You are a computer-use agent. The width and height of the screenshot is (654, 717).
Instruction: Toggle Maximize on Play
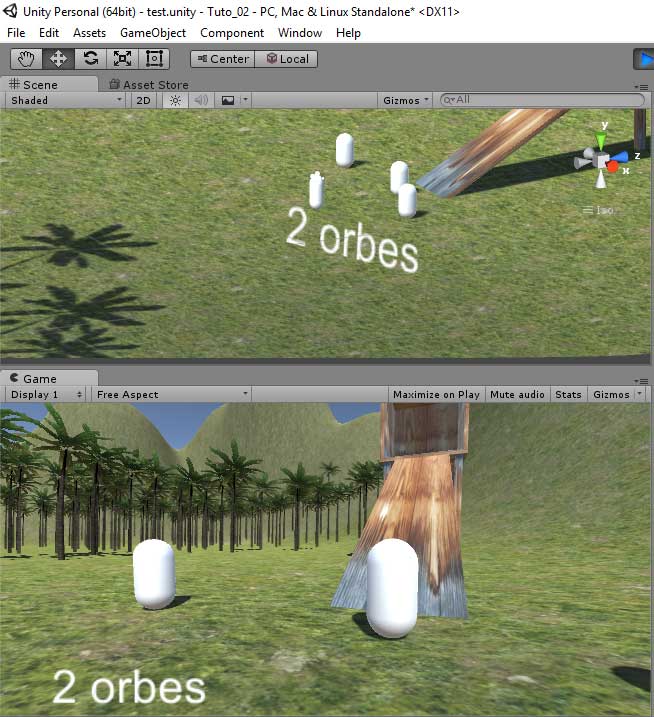pyautogui.click(x=436, y=394)
